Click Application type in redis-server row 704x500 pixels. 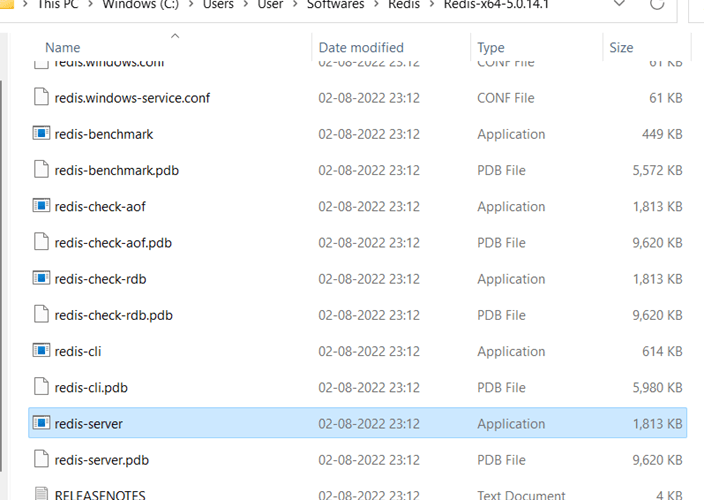pyautogui.click(x=511, y=424)
